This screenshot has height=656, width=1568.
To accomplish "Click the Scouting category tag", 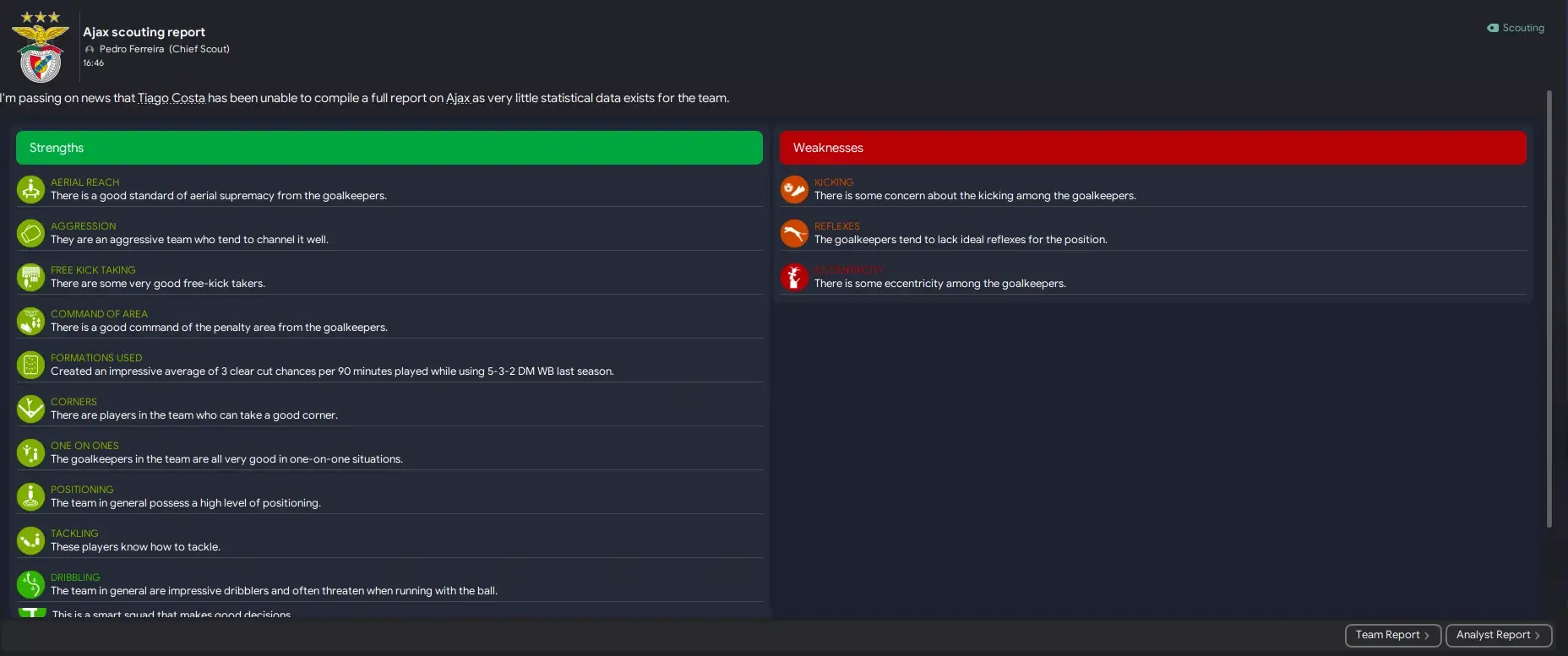I will pyautogui.click(x=1516, y=28).
